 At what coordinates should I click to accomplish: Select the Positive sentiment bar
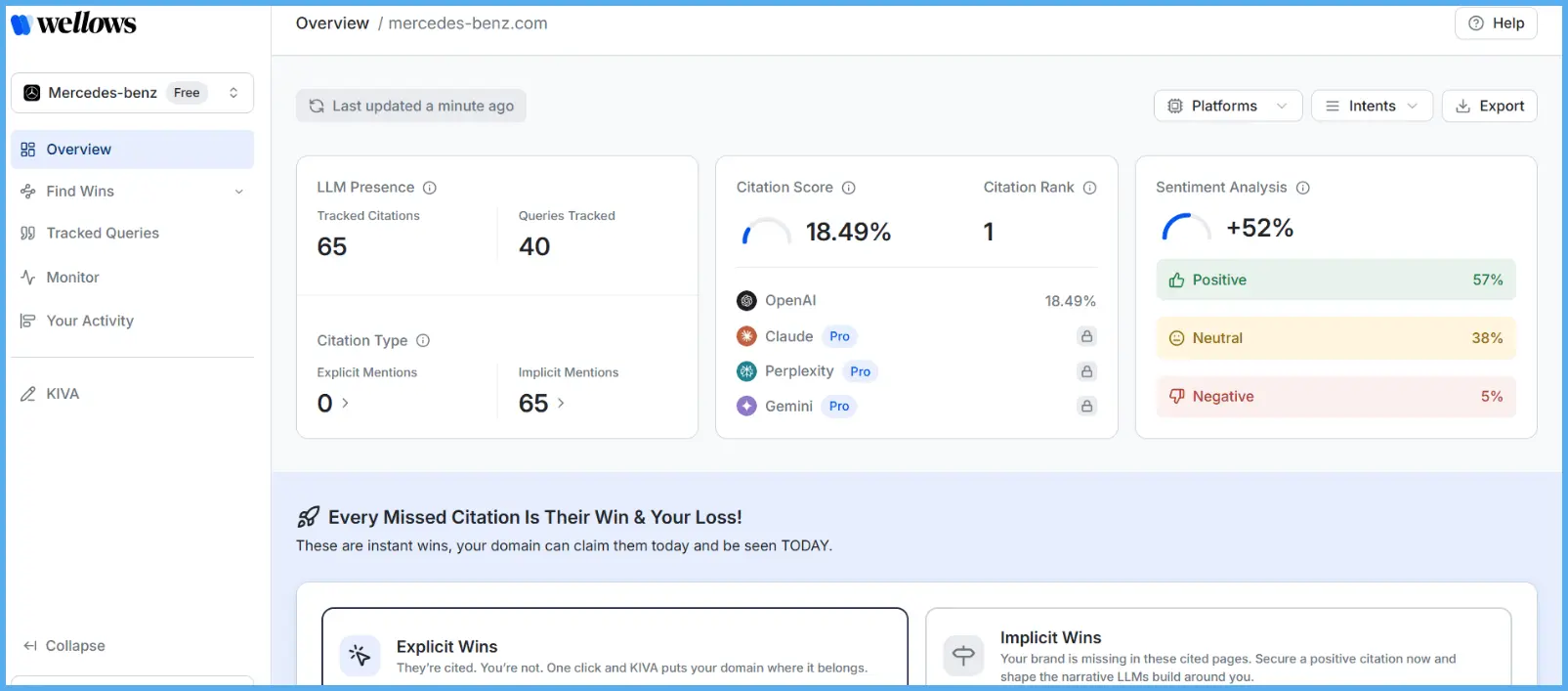coord(1335,280)
